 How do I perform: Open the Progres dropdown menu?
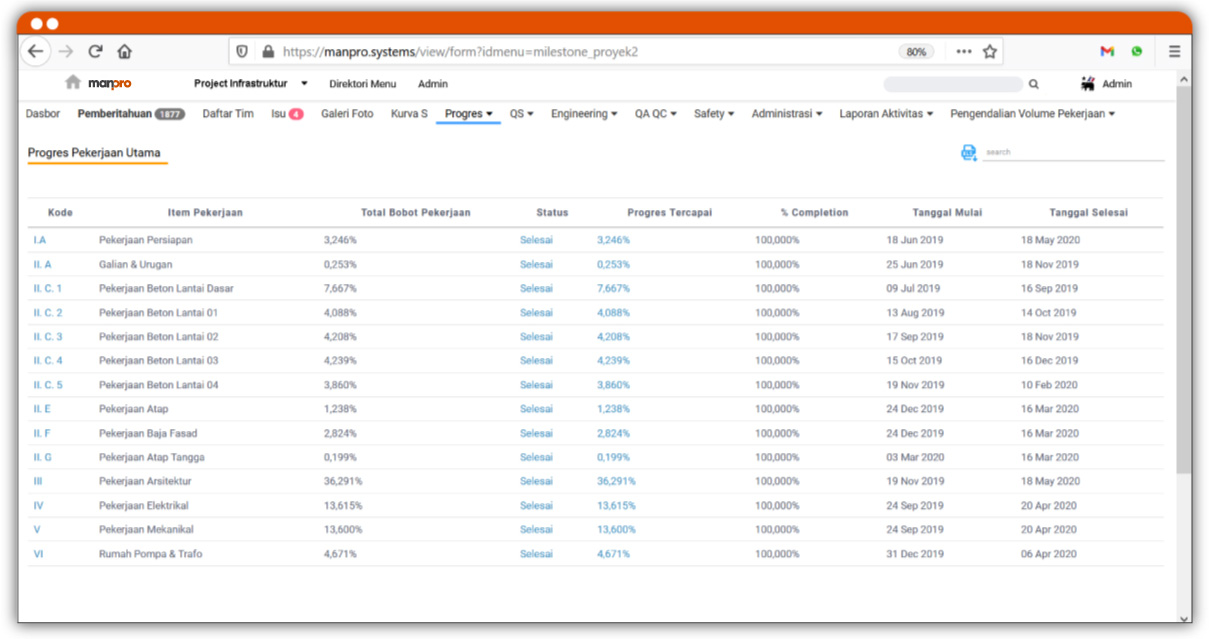tap(468, 114)
